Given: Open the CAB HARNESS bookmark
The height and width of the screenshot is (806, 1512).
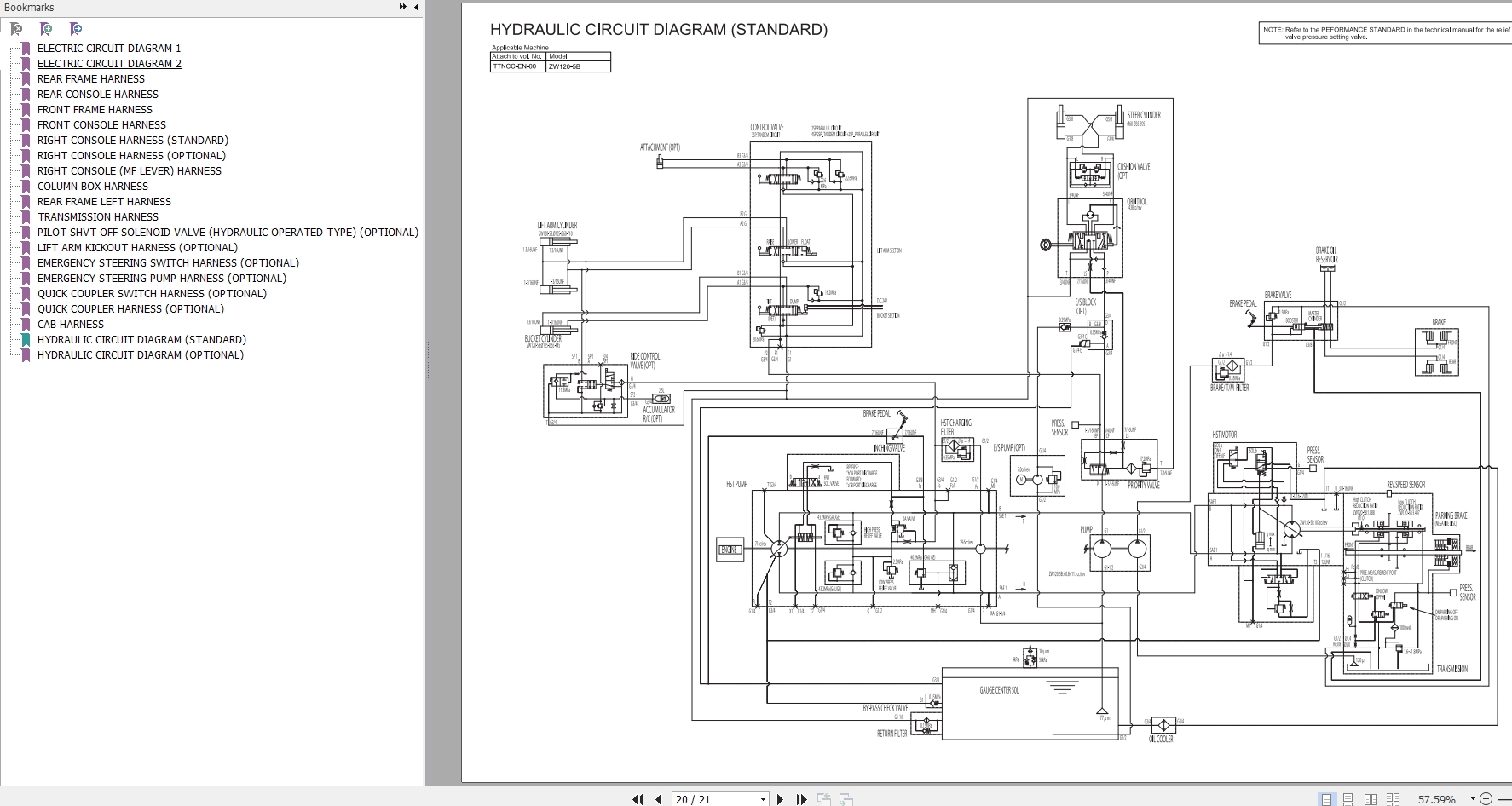Looking at the screenshot, I should coord(71,325).
